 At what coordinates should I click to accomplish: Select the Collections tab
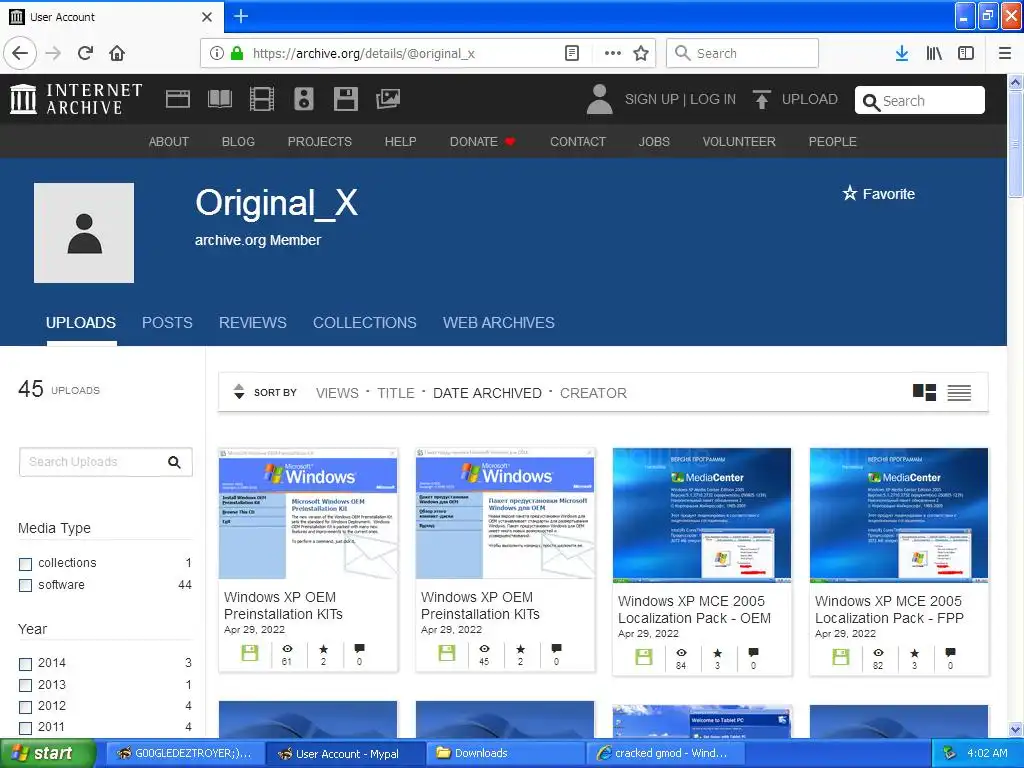364,323
